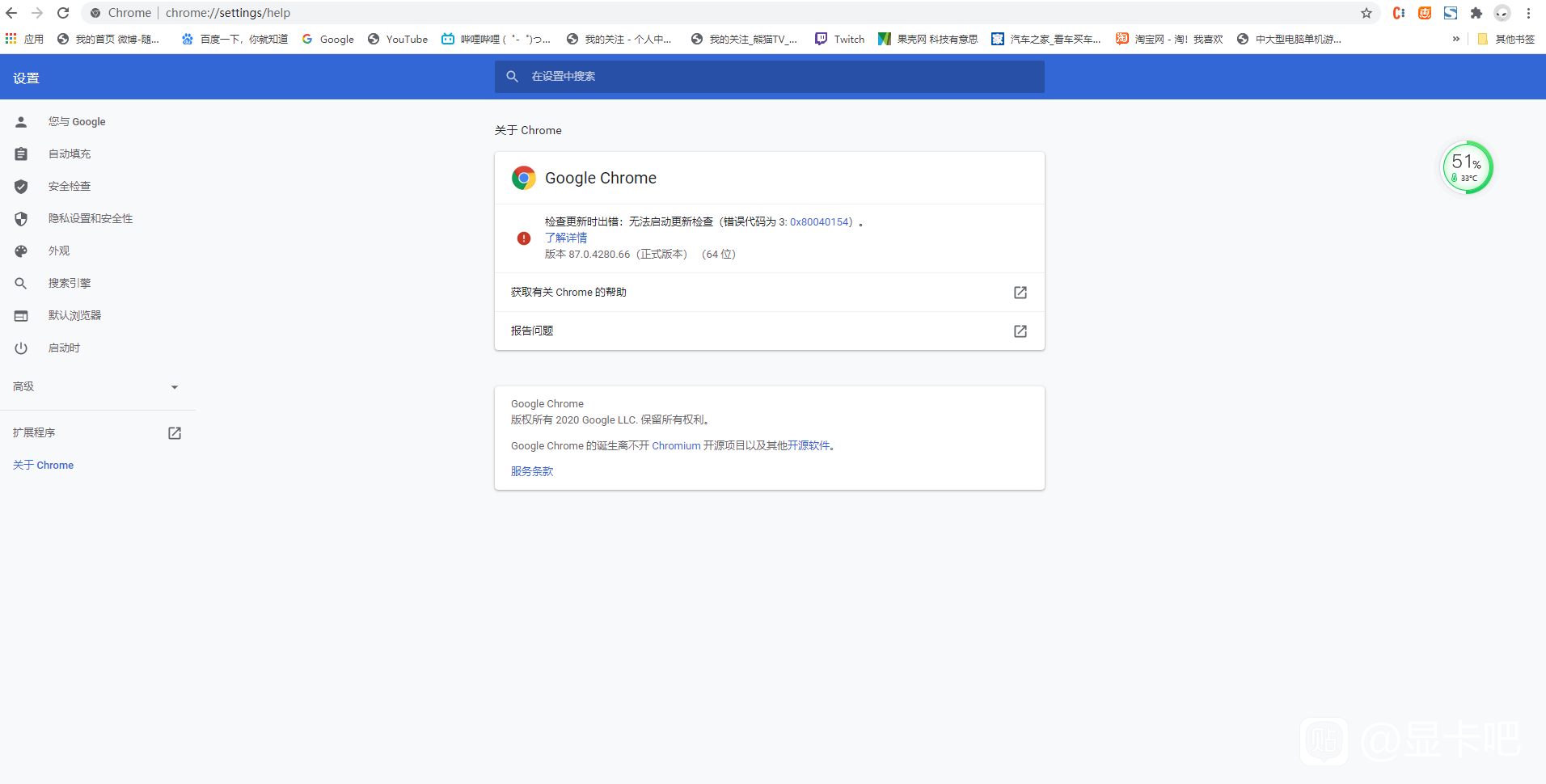Open the 哔哩哔哩 bookmark

point(496,39)
